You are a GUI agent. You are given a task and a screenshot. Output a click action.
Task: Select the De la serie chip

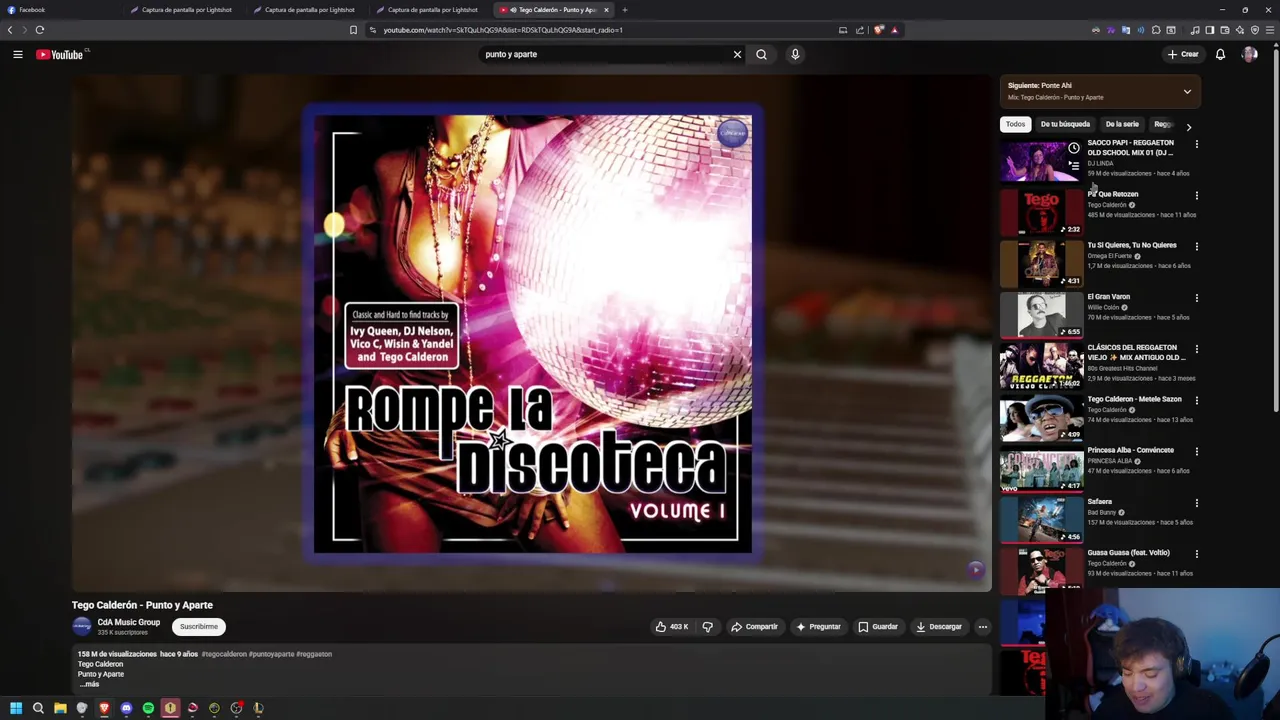[x=1122, y=124]
